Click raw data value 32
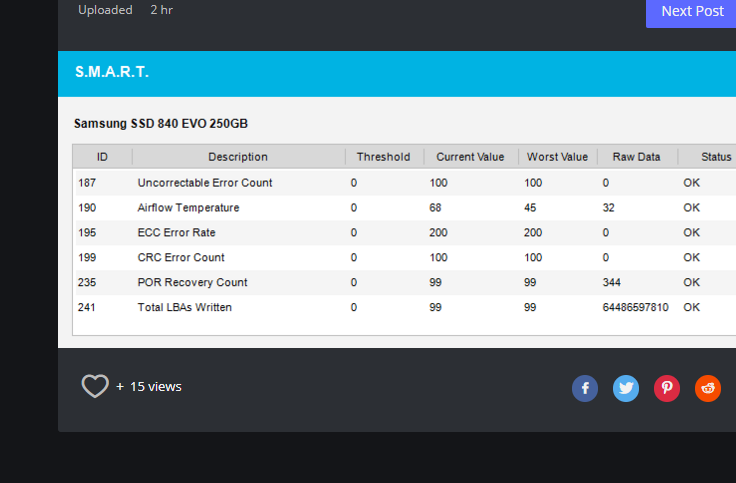This screenshot has height=483, width=736. (x=608, y=207)
